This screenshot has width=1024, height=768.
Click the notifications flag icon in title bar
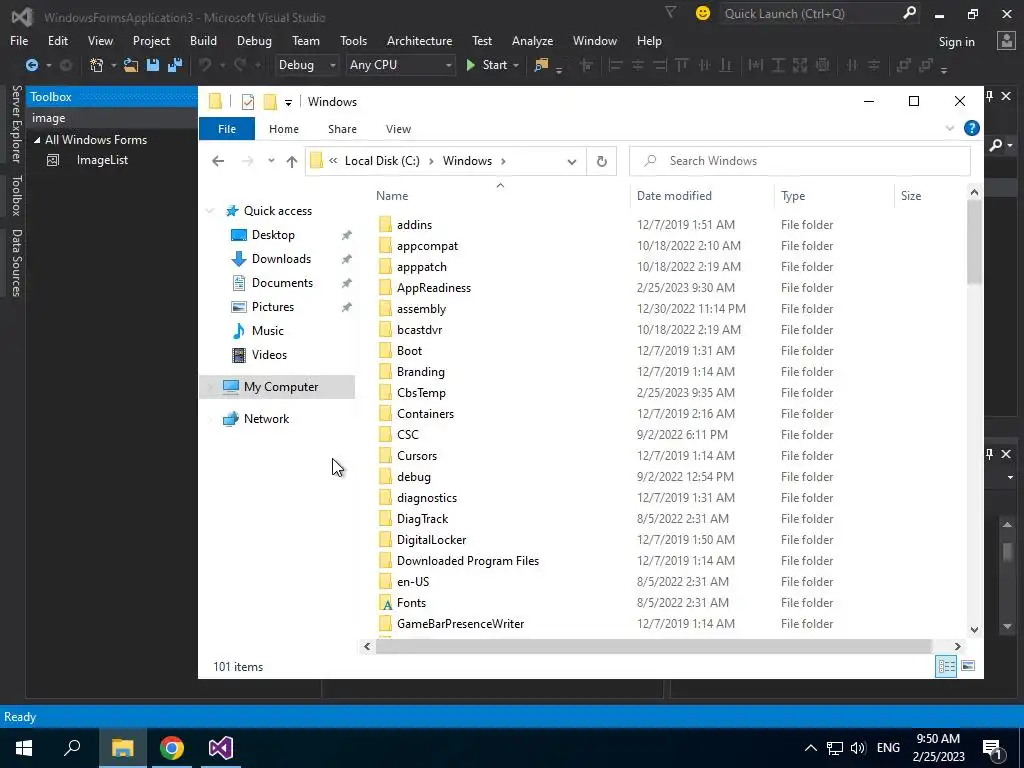coord(670,12)
